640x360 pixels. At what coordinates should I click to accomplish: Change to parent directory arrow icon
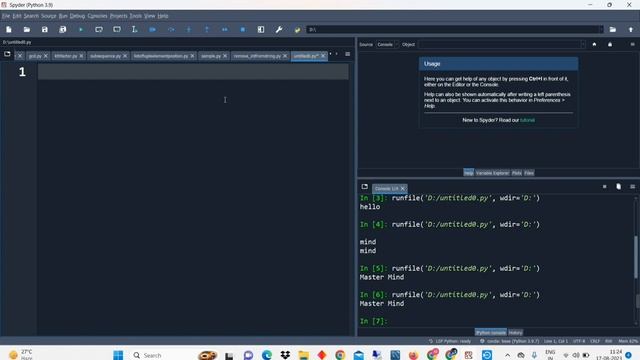tap(631, 29)
